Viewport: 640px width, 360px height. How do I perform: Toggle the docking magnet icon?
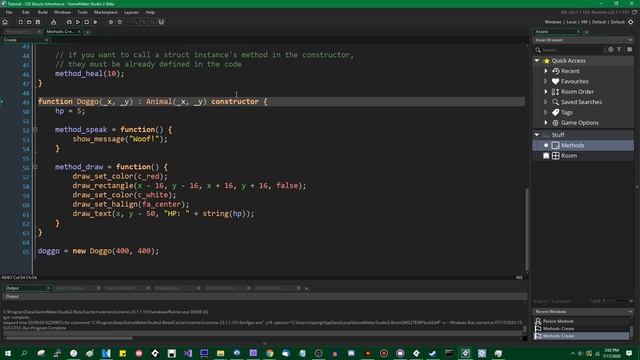pyautogui.click(x=161, y=22)
